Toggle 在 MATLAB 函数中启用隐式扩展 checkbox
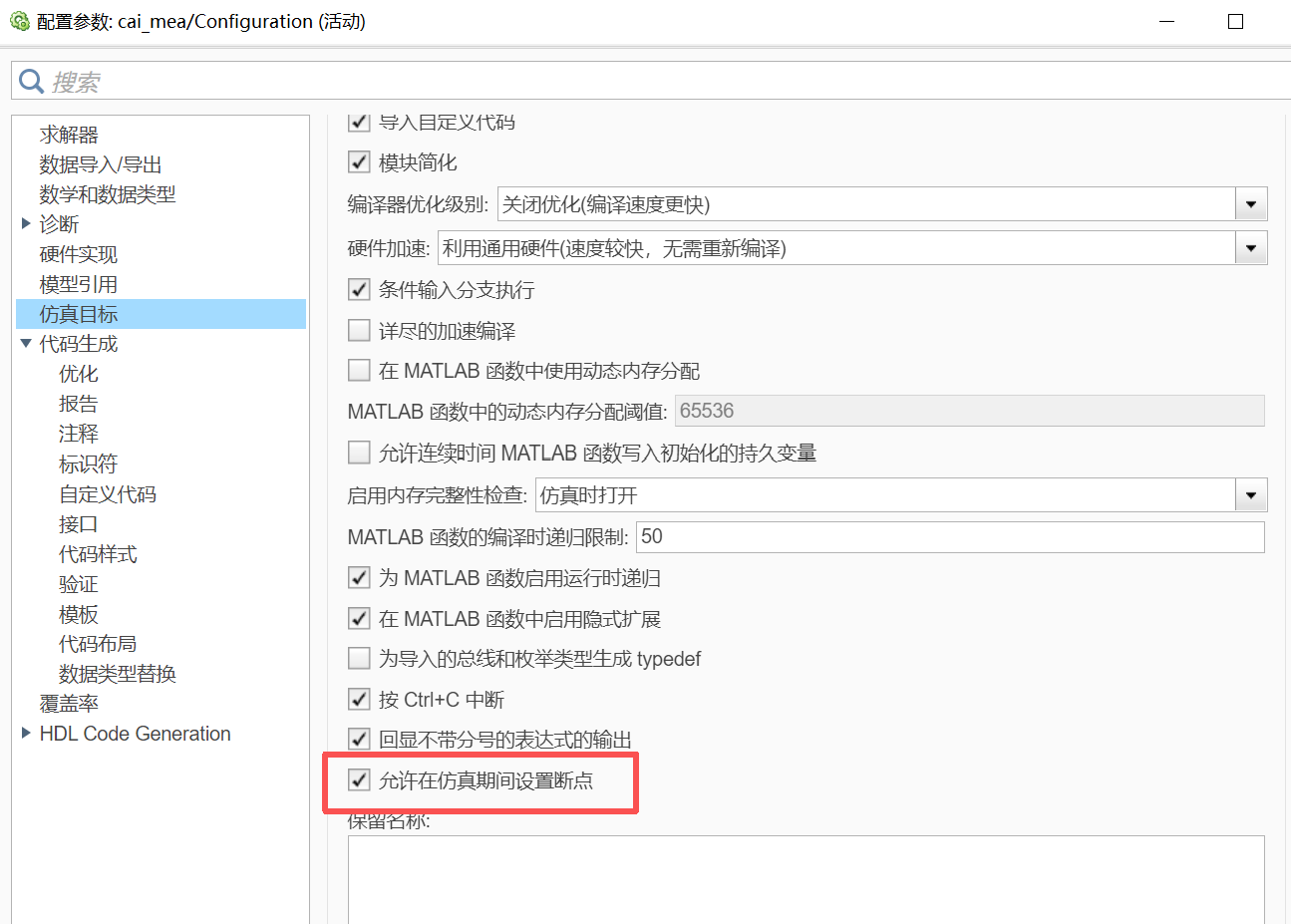Screen dimensions: 1291x924 (x=359, y=618)
